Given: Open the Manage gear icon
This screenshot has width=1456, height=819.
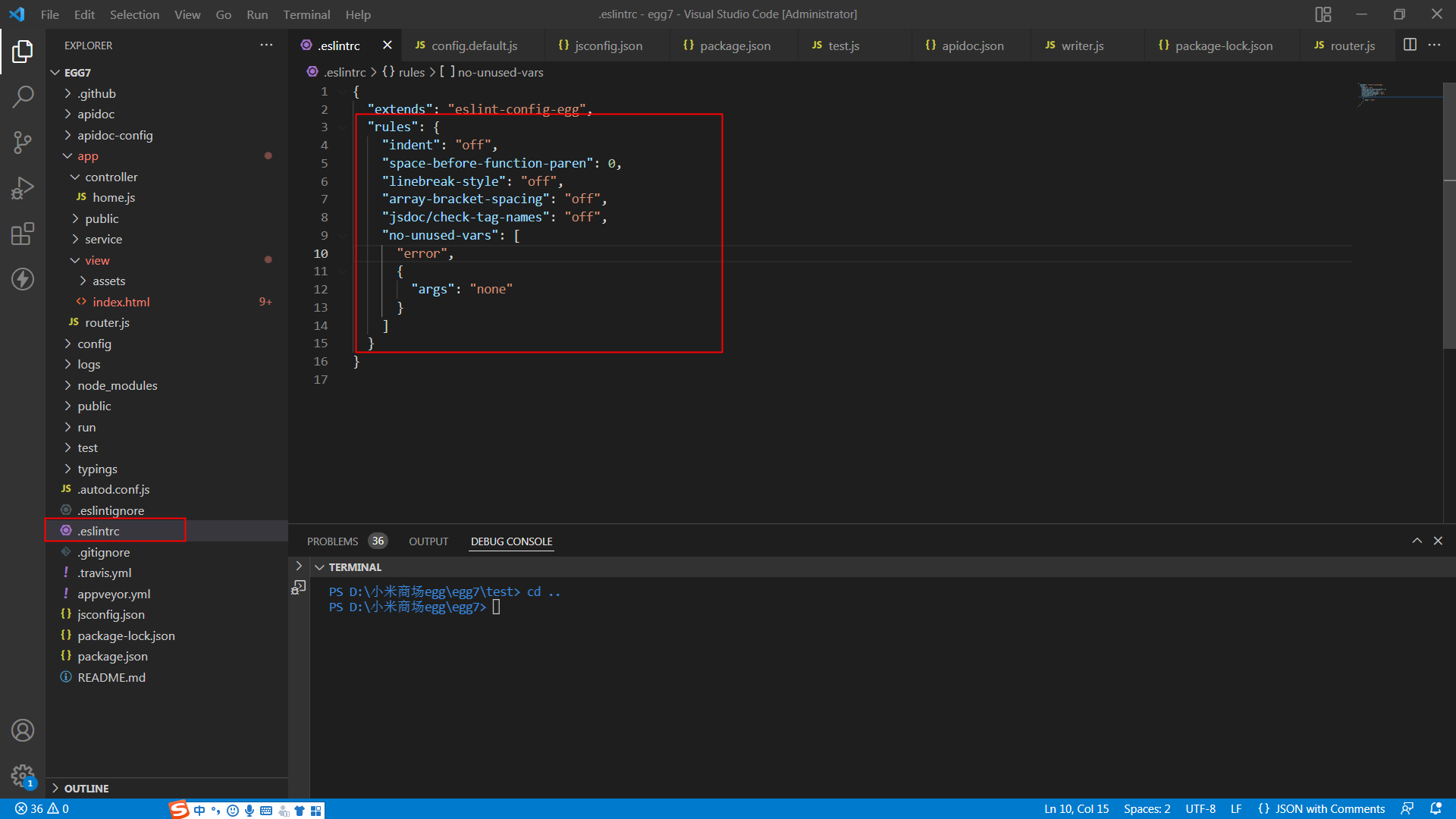Looking at the screenshot, I should pyautogui.click(x=23, y=777).
